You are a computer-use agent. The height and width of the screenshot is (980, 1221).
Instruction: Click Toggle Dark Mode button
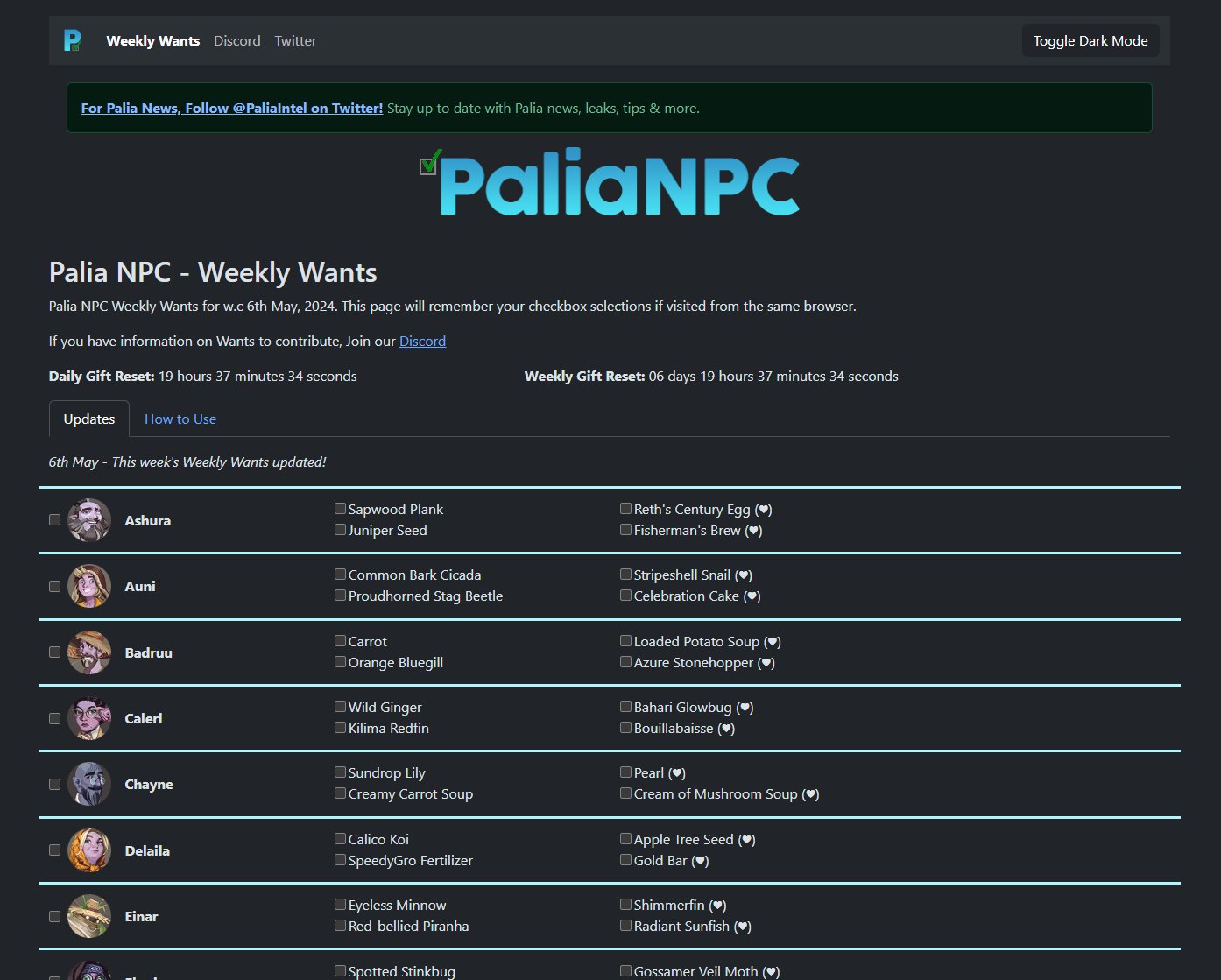coord(1090,40)
